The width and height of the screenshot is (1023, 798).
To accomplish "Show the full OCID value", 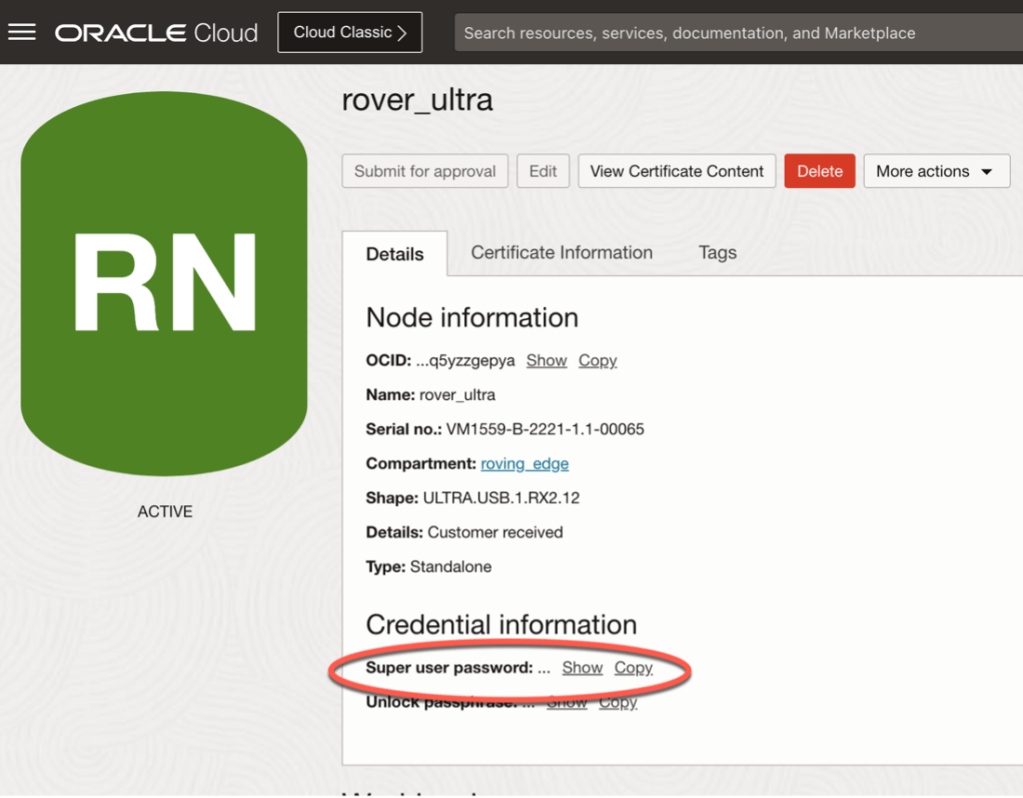I will coord(546,360).
